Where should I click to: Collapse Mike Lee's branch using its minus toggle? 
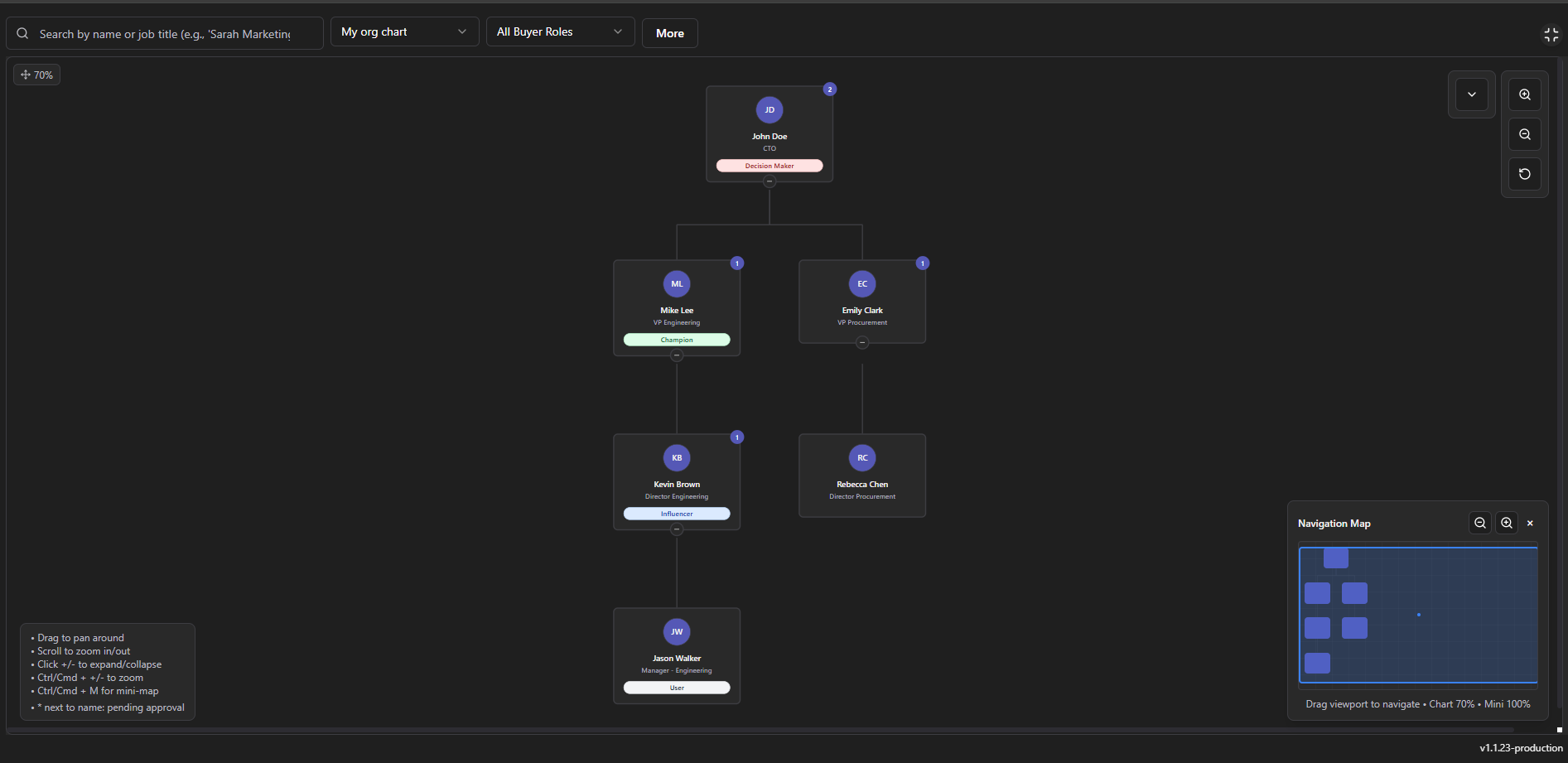(x=677, y=354)
